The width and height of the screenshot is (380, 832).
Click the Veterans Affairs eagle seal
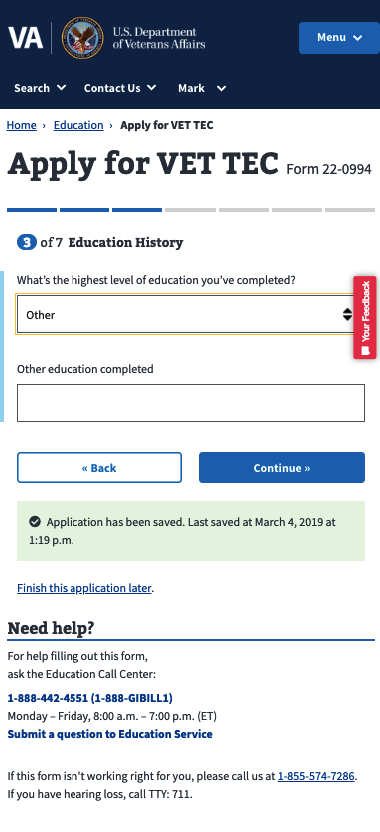[82, 38]
